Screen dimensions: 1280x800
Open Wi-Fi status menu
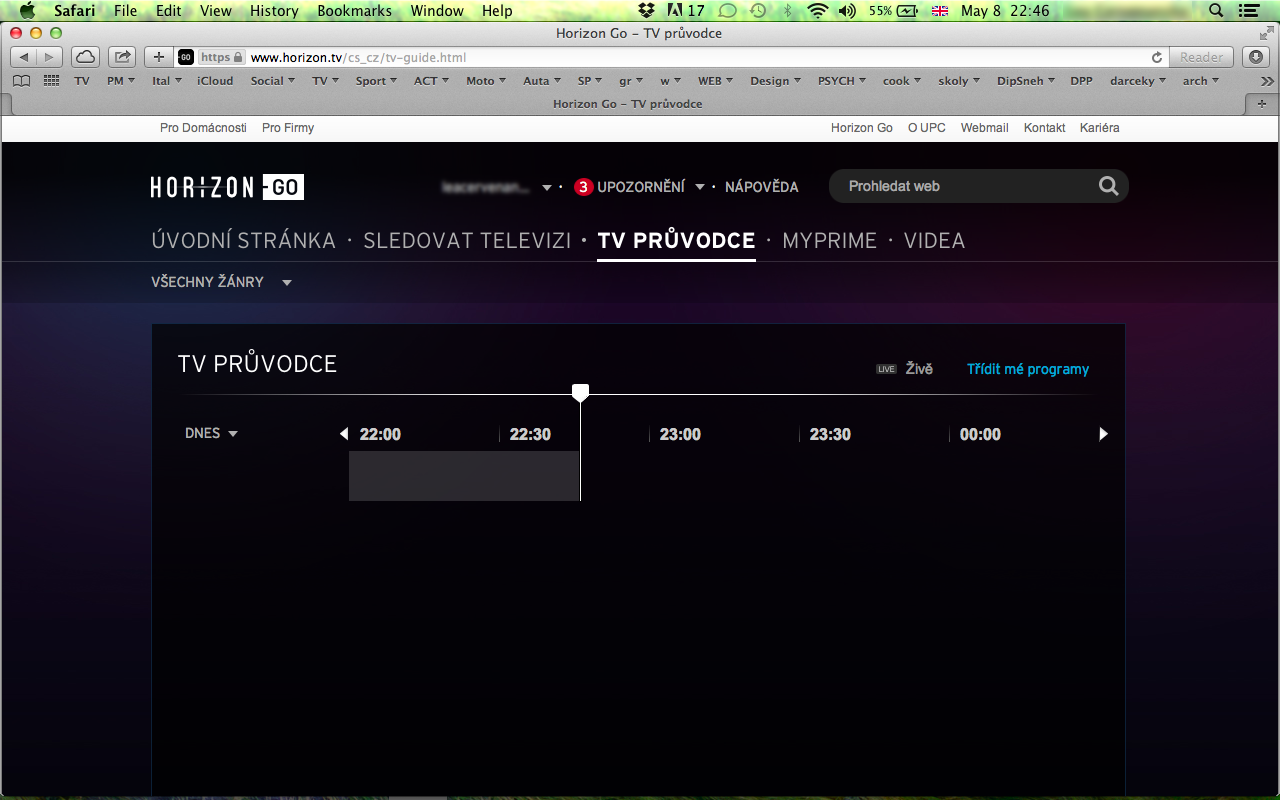click(818, 11)
